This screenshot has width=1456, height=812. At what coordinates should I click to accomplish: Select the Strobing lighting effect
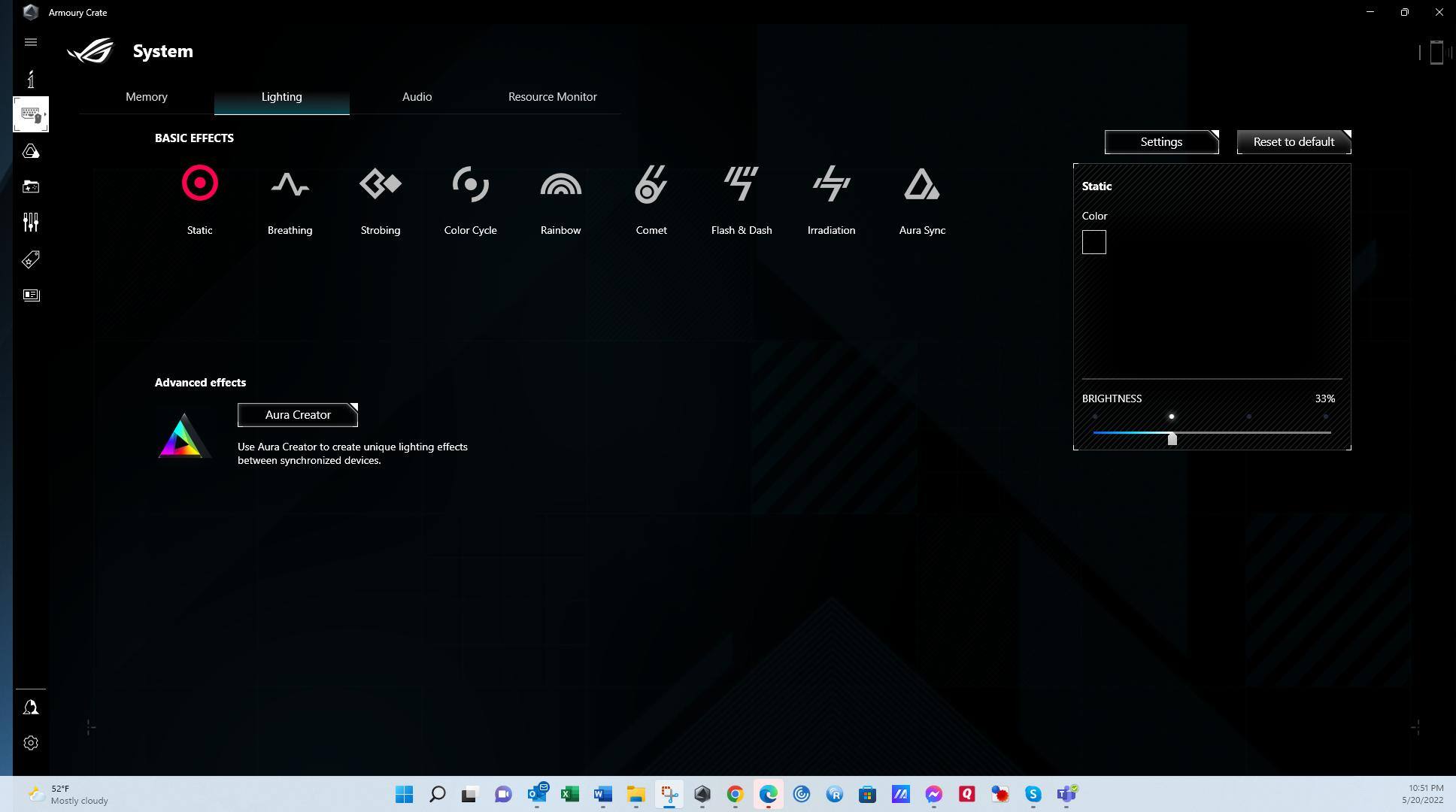click(380, 184)
